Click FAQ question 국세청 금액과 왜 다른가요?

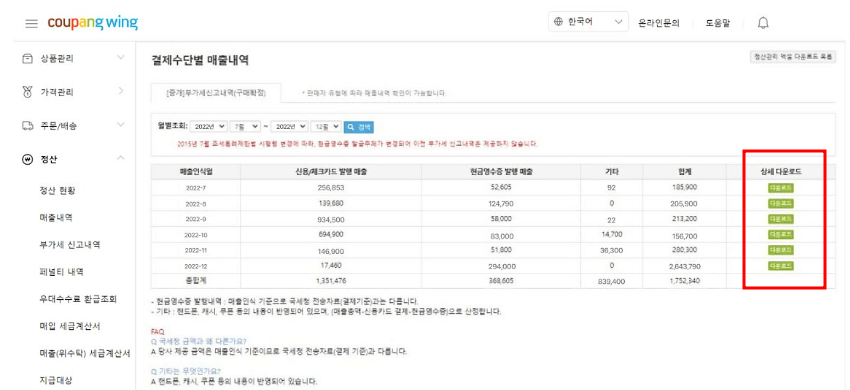[x=198, y=342]
